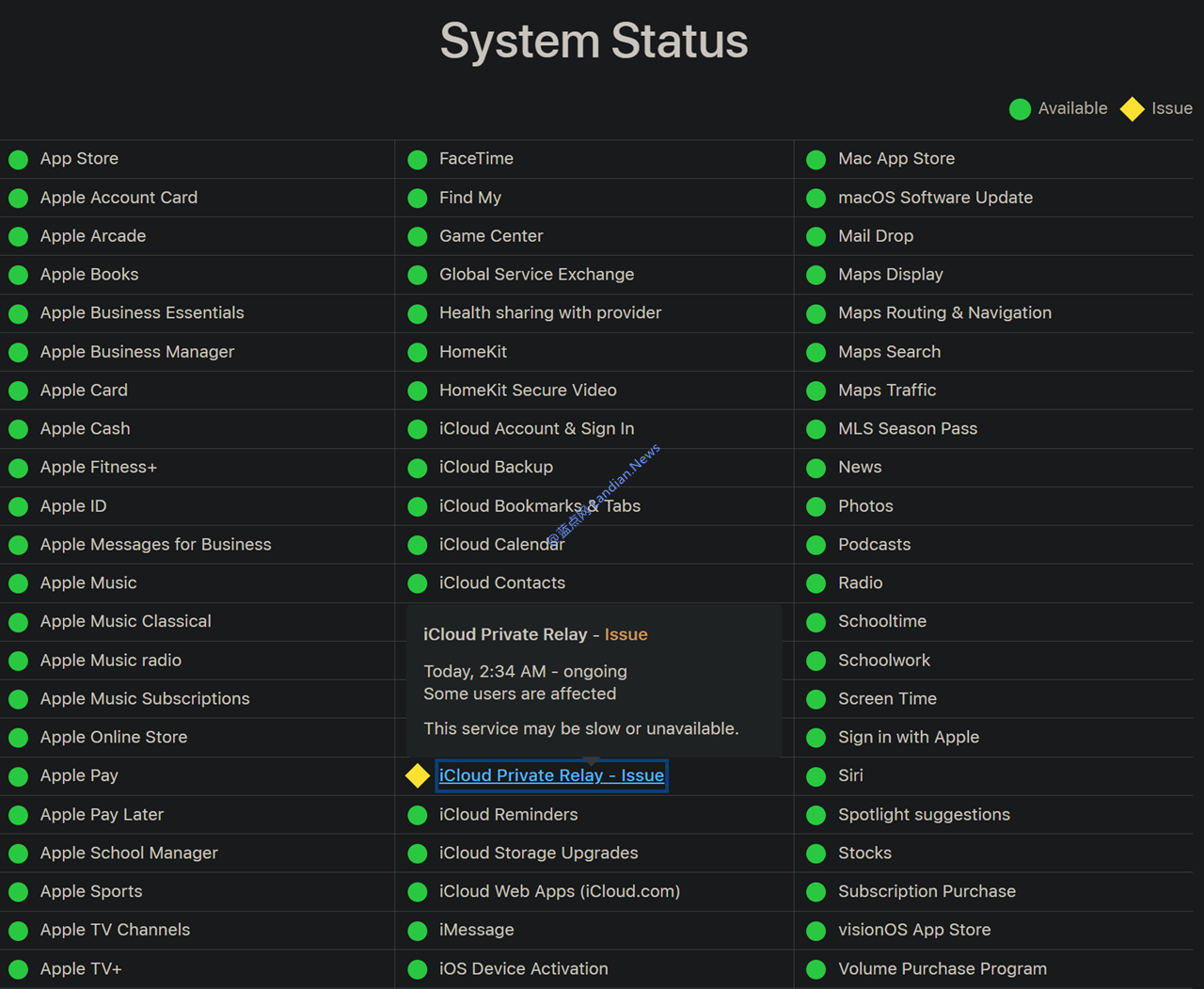Select the Subscription Purchase entry
The height and width of the screenshot is (989, 1204).
(927, 892)
